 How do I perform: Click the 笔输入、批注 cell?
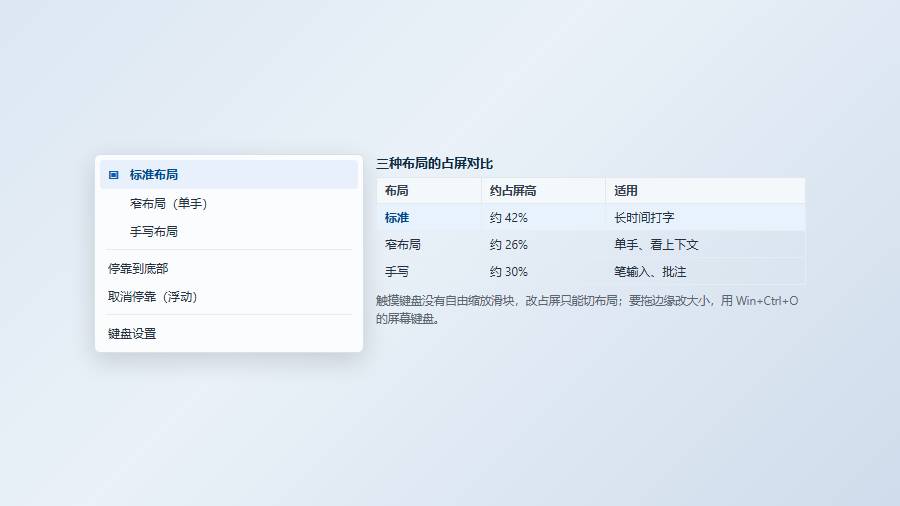pyautogui.click(x=705, y=272)
